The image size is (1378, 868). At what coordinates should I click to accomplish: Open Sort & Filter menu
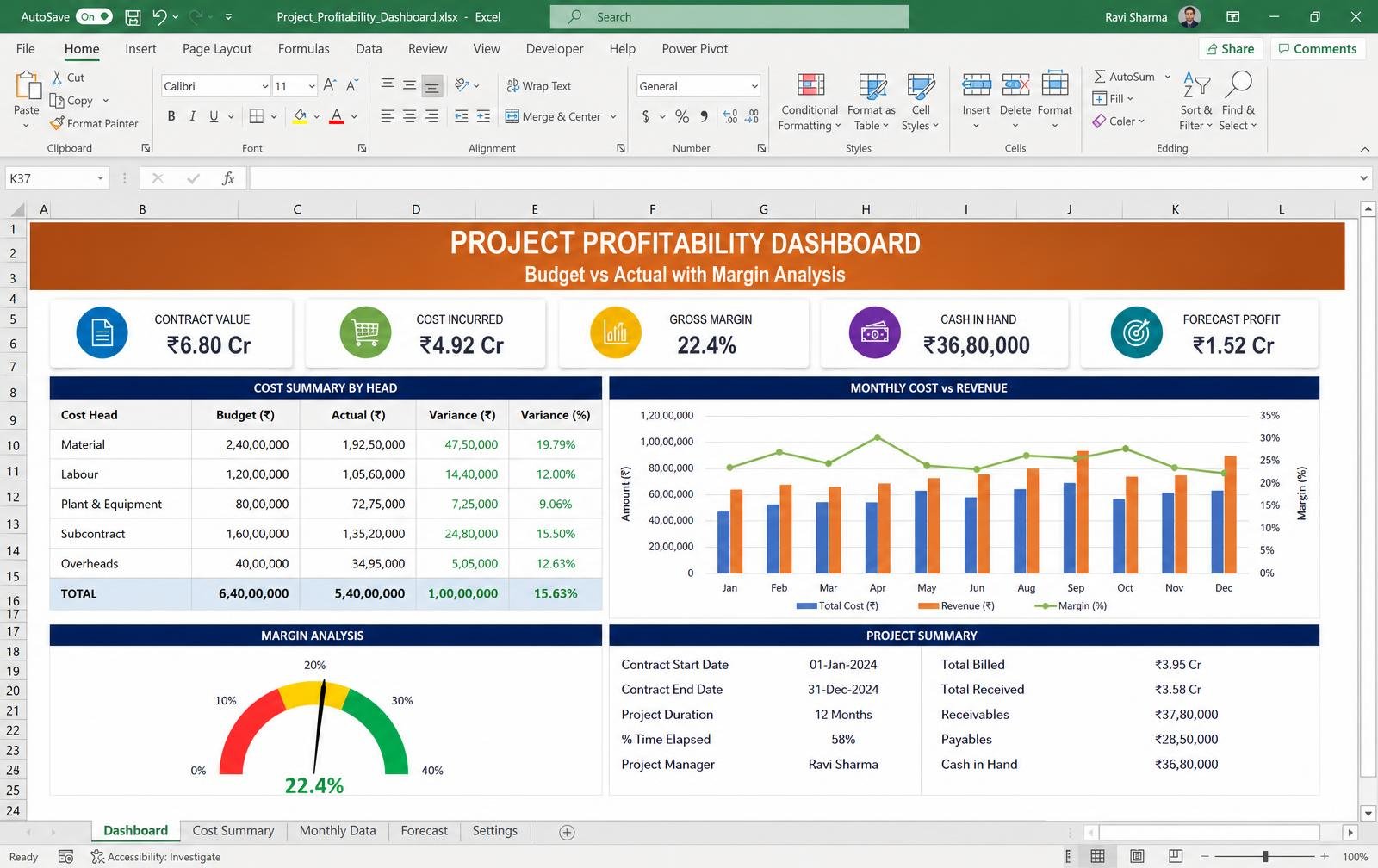pyautogui.click(x=1196, y=102)
